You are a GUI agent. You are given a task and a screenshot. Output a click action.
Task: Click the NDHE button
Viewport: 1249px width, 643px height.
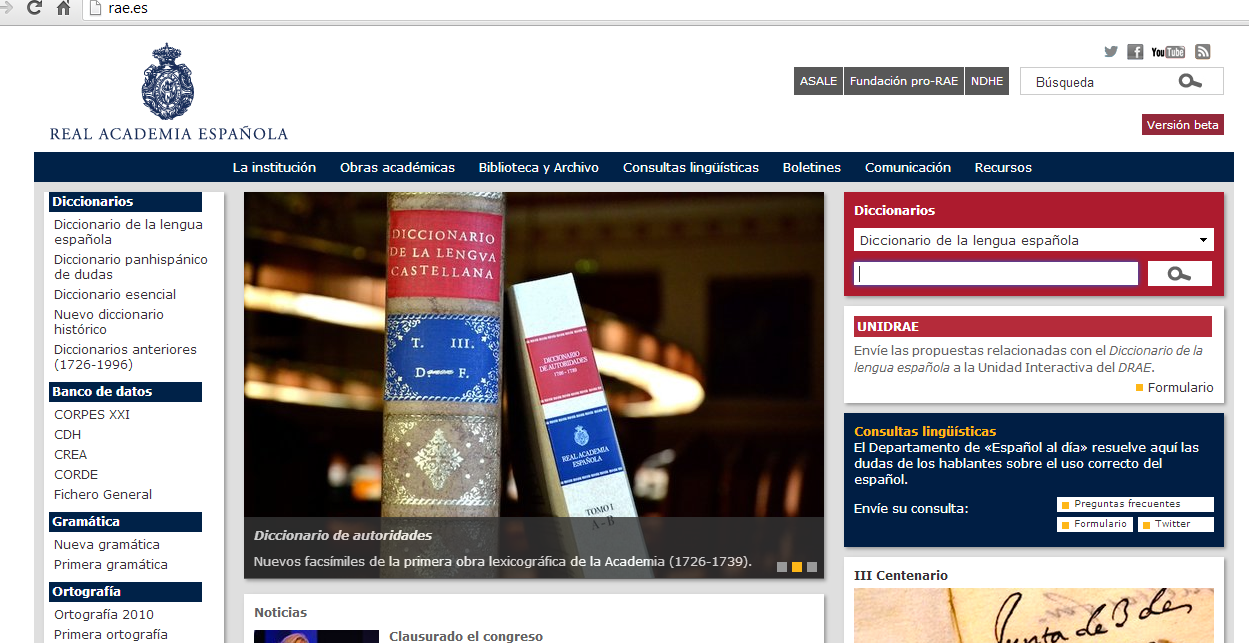point(986,81)
